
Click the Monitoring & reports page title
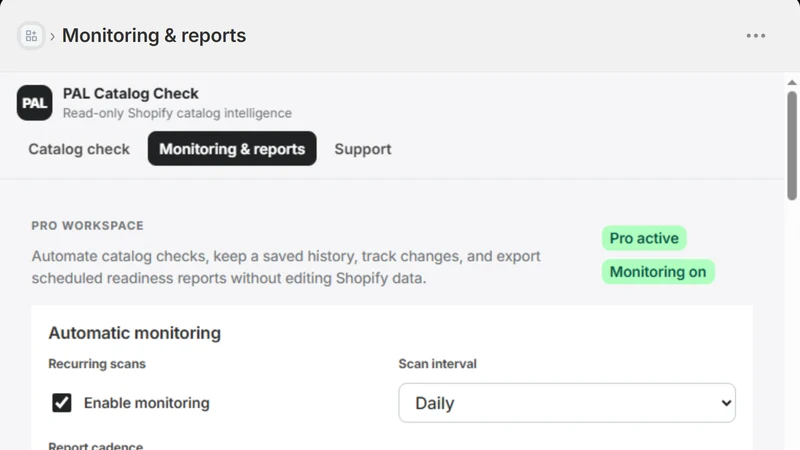154,35
